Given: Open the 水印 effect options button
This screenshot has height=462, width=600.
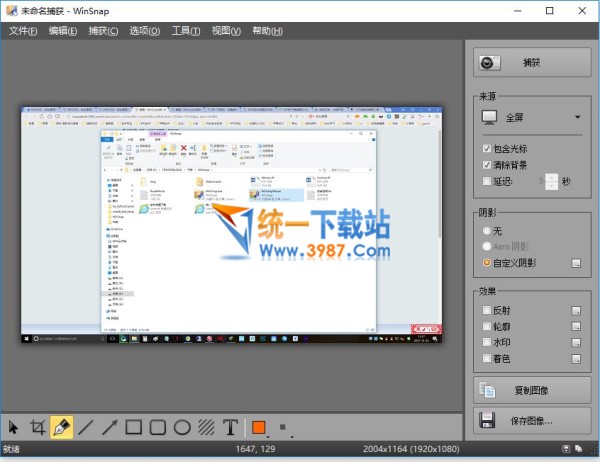Looking at the screenshot, I should 576,342.
